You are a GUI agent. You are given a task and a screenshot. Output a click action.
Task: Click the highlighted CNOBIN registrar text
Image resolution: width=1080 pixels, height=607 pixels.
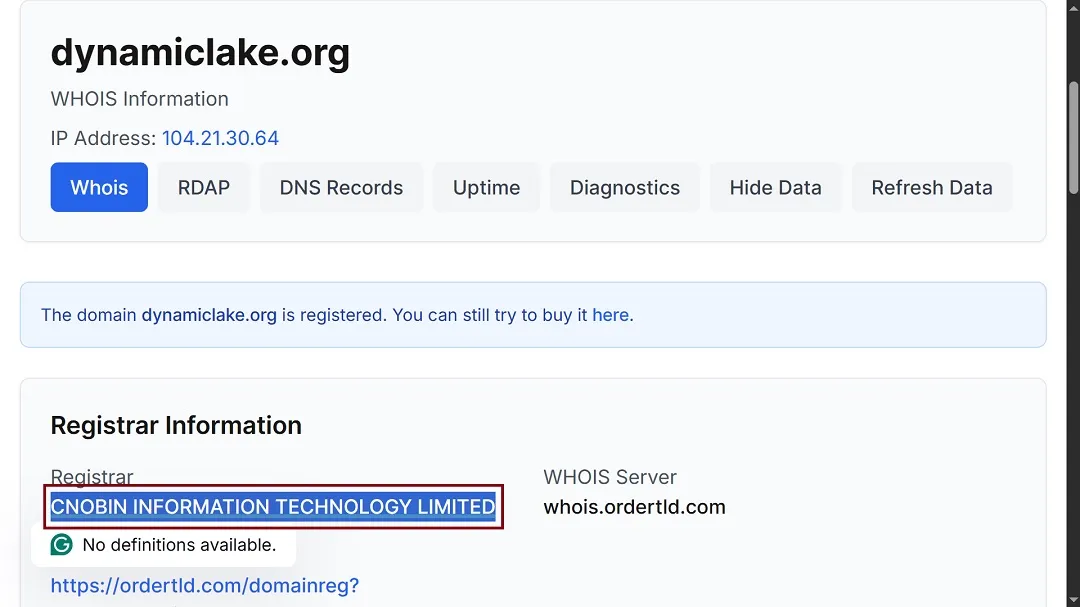coord(272,507)
